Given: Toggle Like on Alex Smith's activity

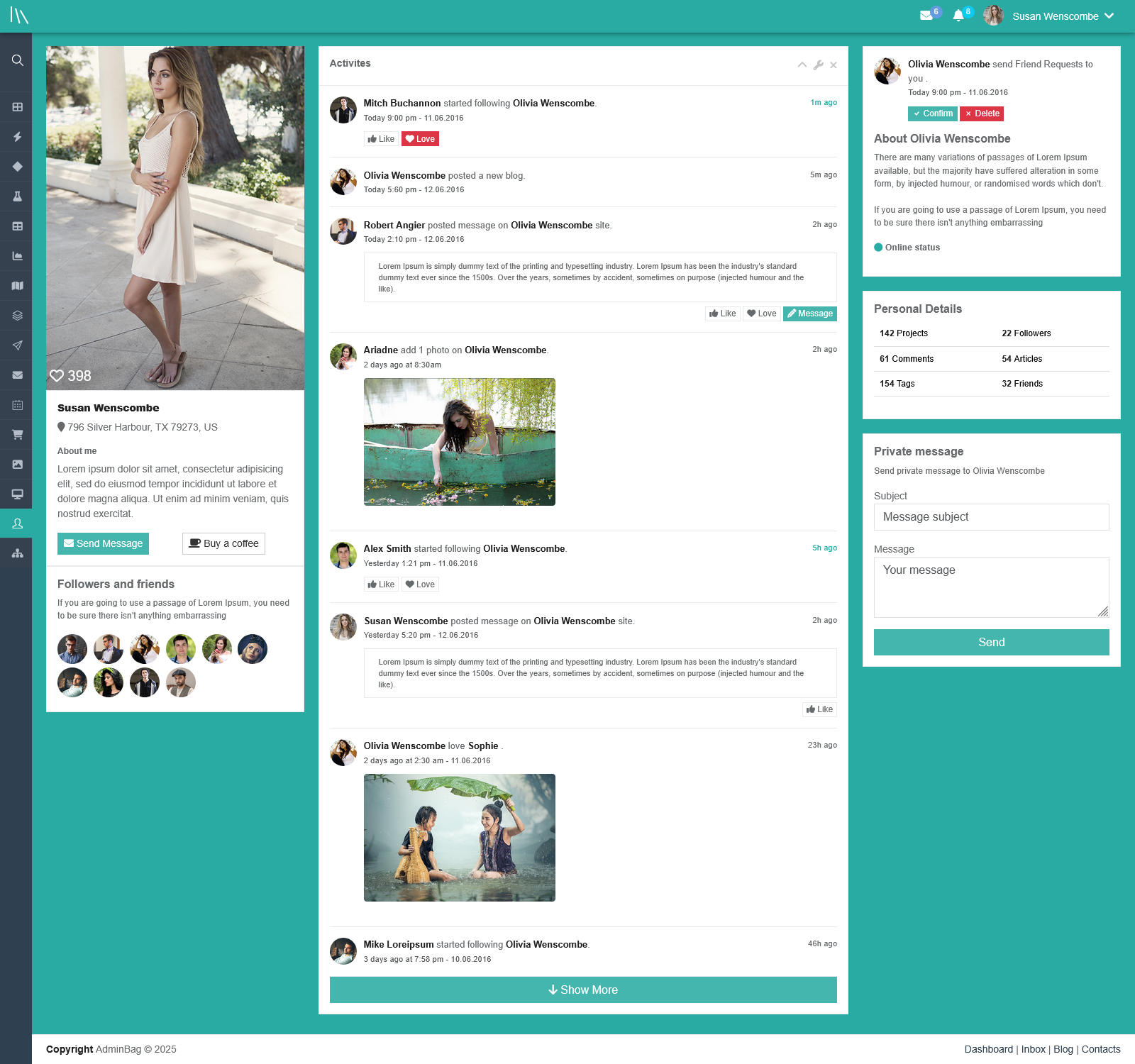Looking at the screenshot, I should 381,584.
